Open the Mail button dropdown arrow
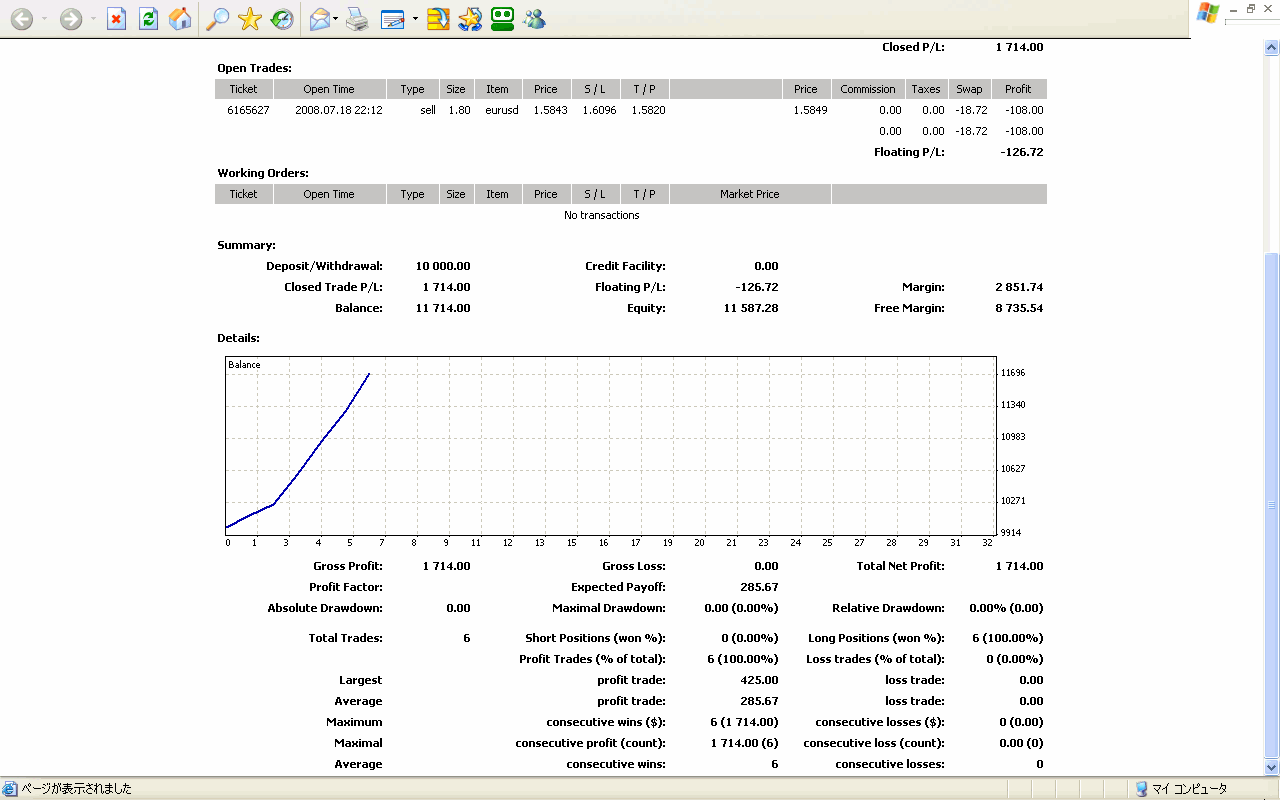 pyautogui.click(x=336, y=19)
